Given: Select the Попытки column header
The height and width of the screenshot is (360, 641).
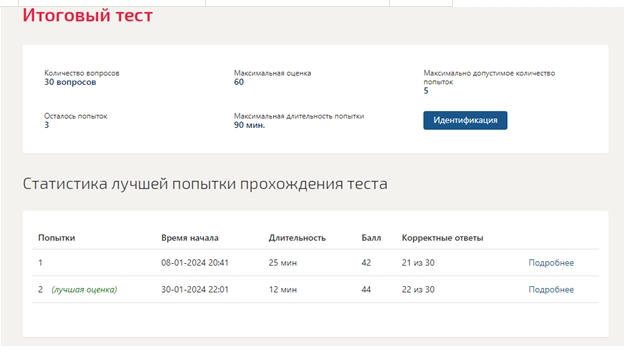Looking at the screenshot, I should (x=56, y=238).
